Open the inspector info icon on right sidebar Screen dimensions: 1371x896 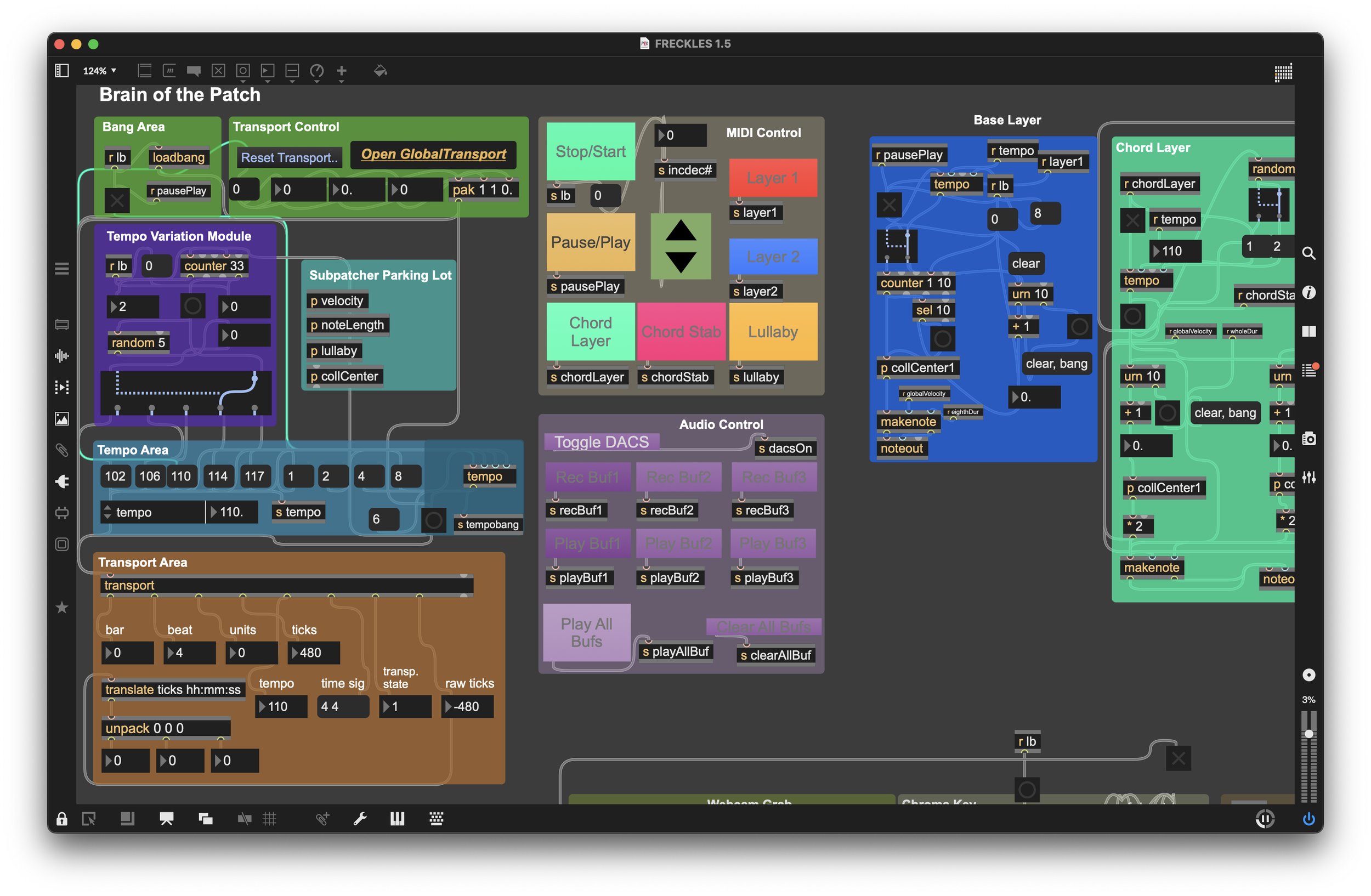pos(1309,292)
